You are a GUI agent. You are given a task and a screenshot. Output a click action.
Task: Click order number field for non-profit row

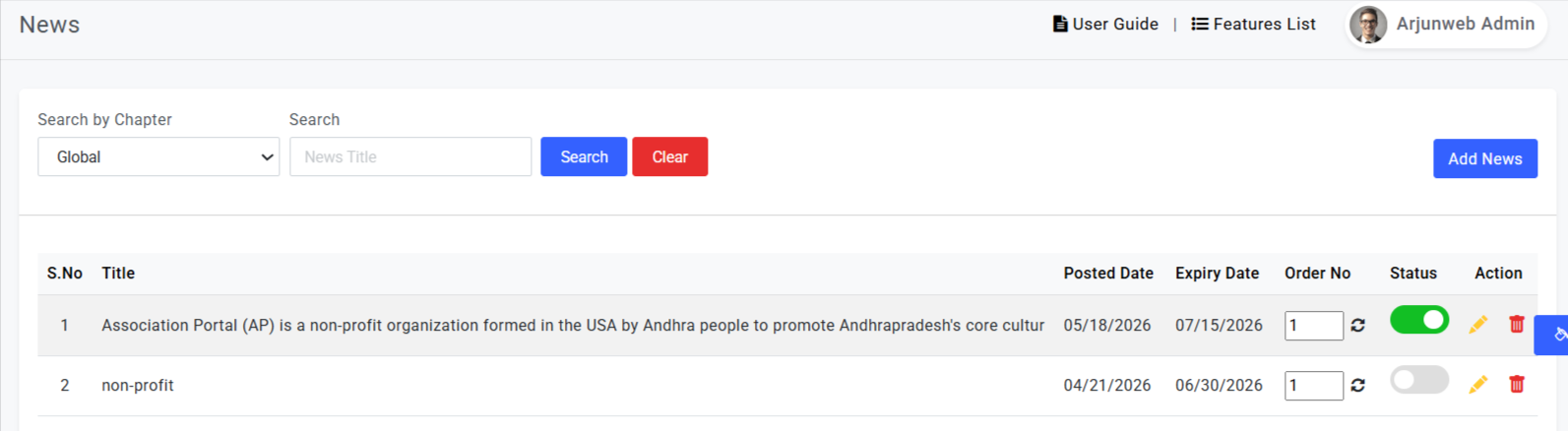coord(1314,386)
